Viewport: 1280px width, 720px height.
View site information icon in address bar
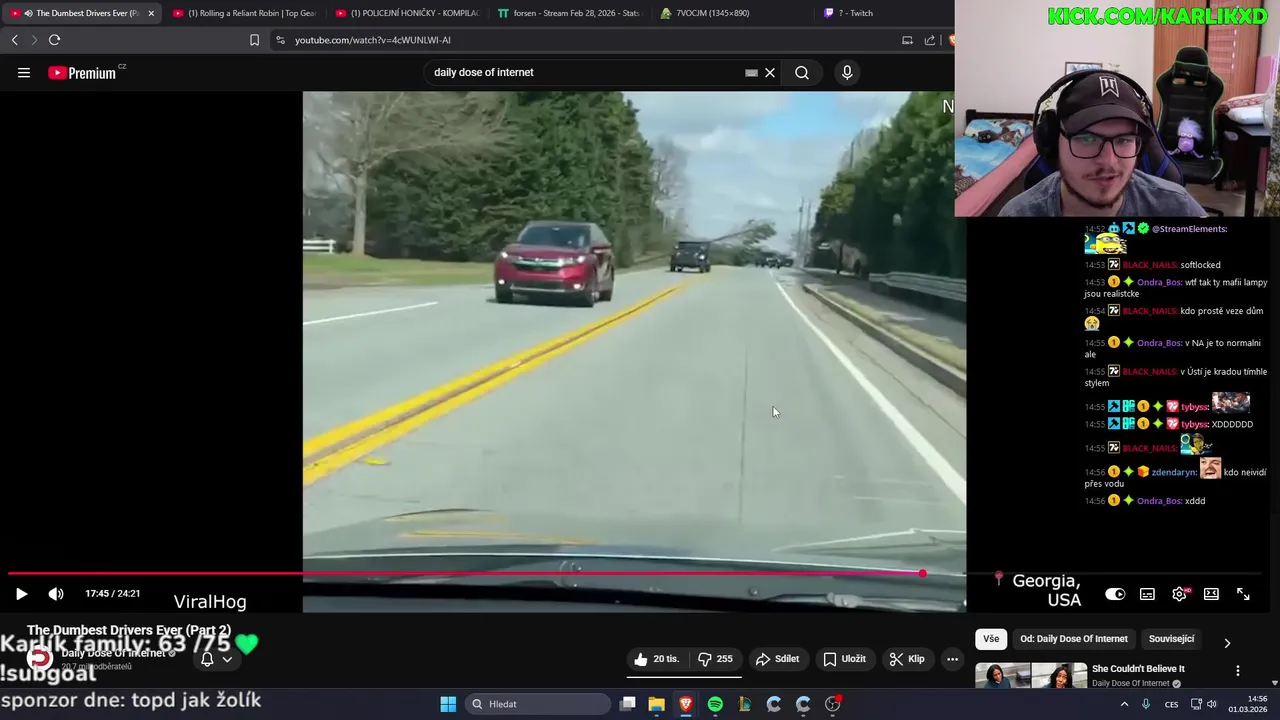pos(280,40)
